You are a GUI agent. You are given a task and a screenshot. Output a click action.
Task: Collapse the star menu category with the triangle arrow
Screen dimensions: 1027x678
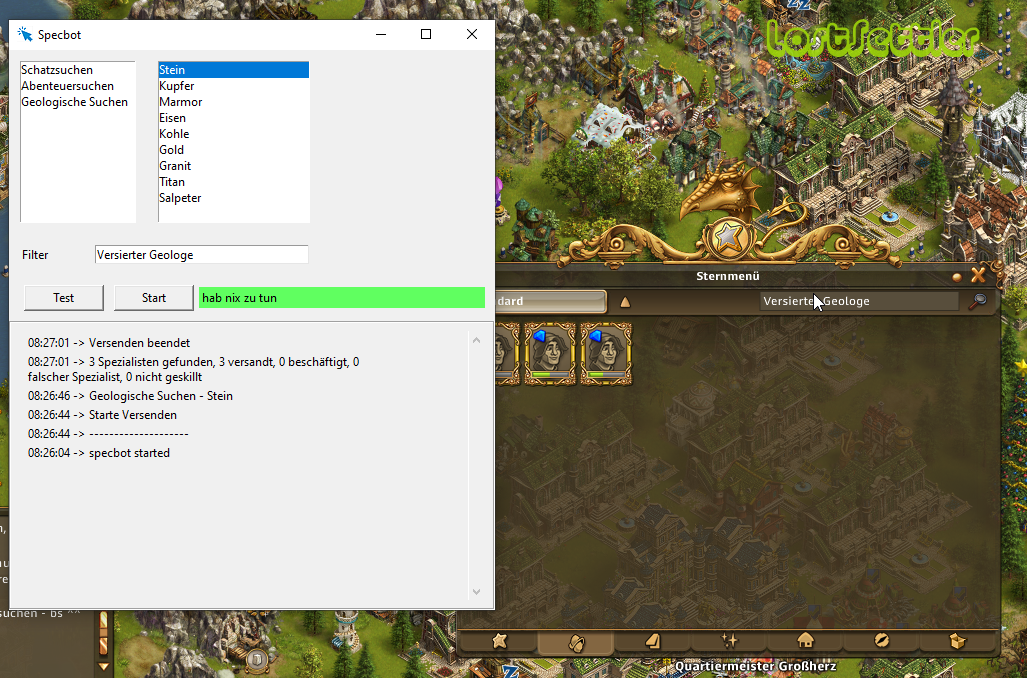[x=625, y=301]
